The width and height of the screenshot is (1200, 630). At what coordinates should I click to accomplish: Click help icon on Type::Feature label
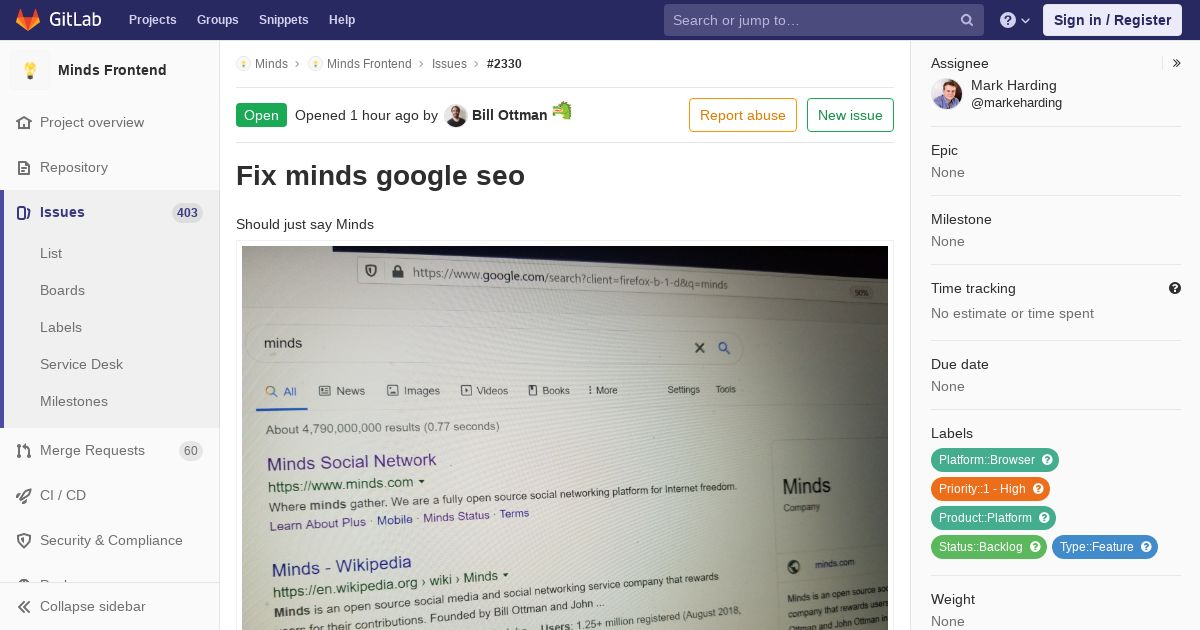tap(1146, 547)
